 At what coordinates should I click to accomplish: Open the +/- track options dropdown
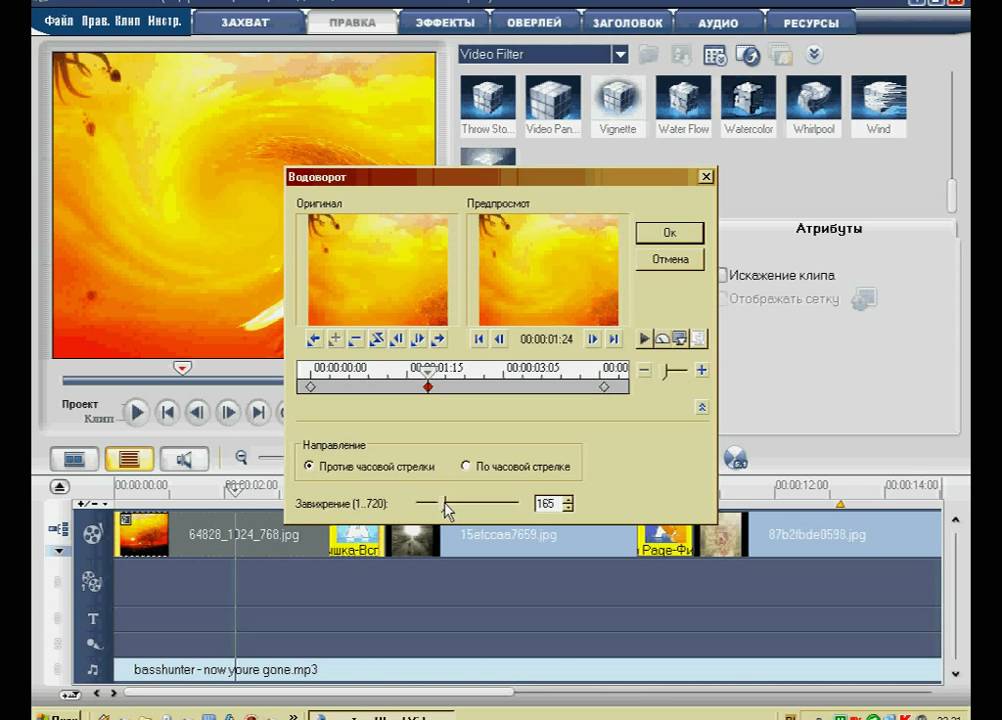93,504
